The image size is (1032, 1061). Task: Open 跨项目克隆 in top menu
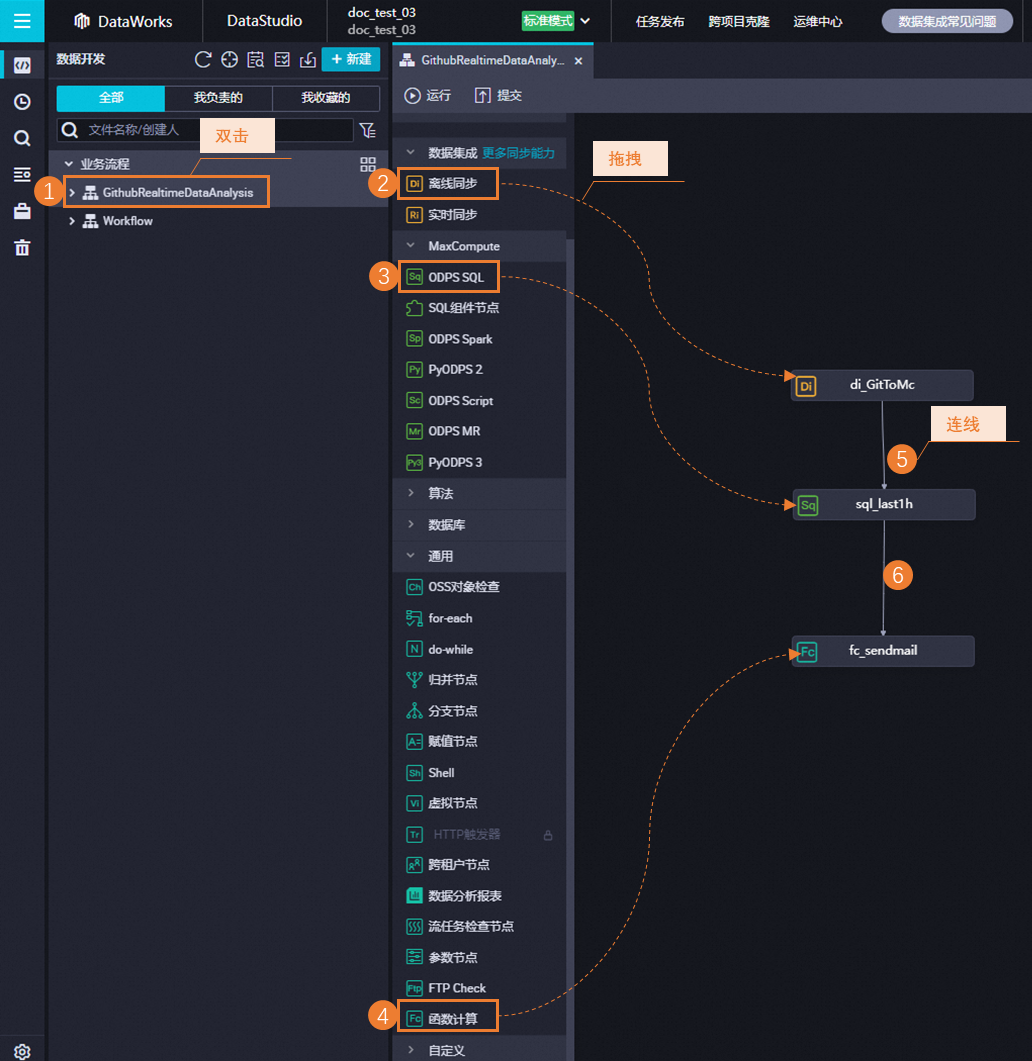[739, 22]
